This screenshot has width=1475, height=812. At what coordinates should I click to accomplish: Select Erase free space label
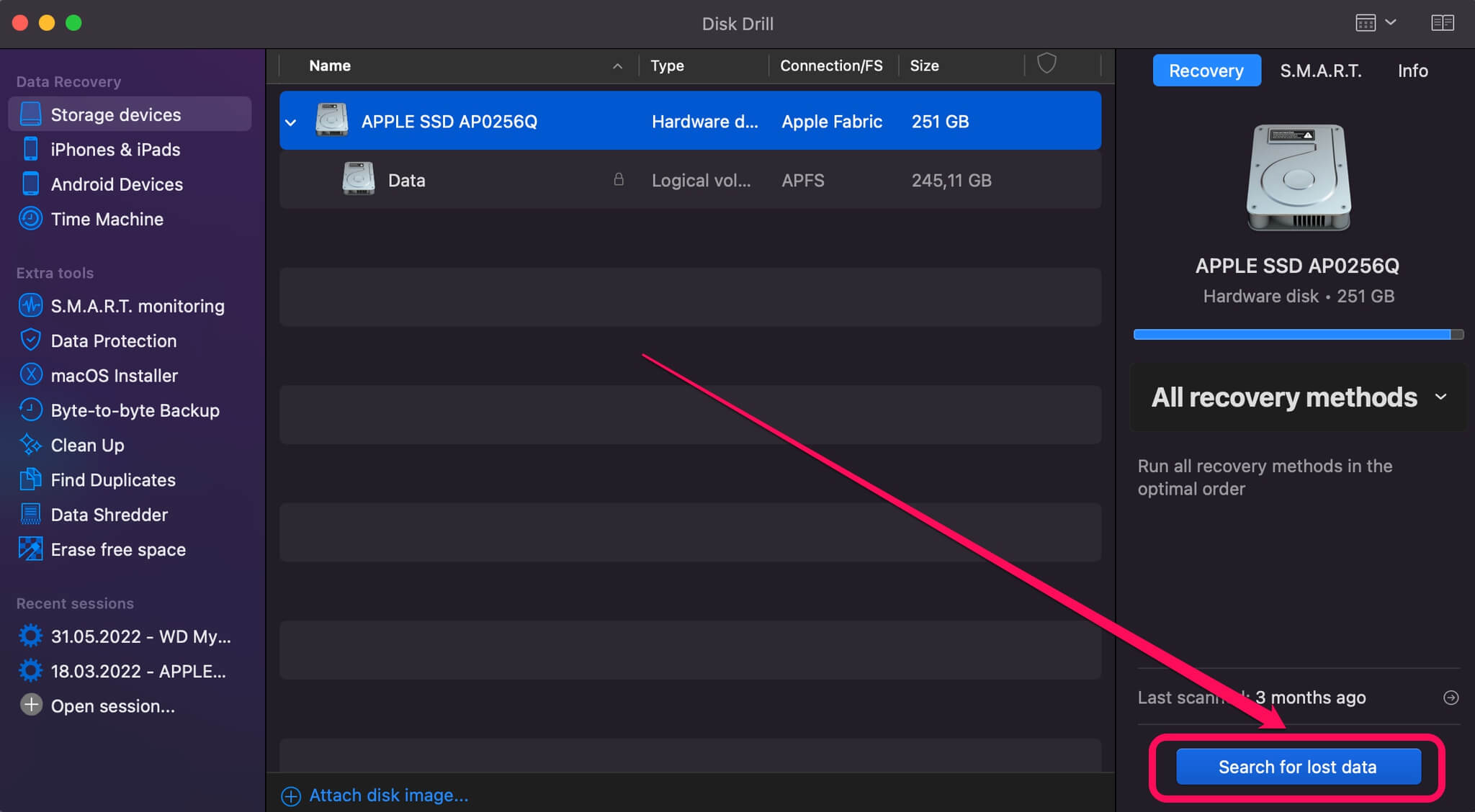pos(119,550)
